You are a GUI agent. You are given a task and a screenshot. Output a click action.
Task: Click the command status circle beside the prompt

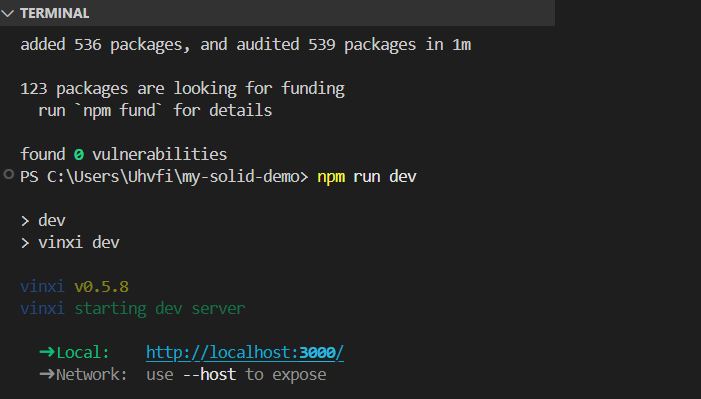[8, 174]
